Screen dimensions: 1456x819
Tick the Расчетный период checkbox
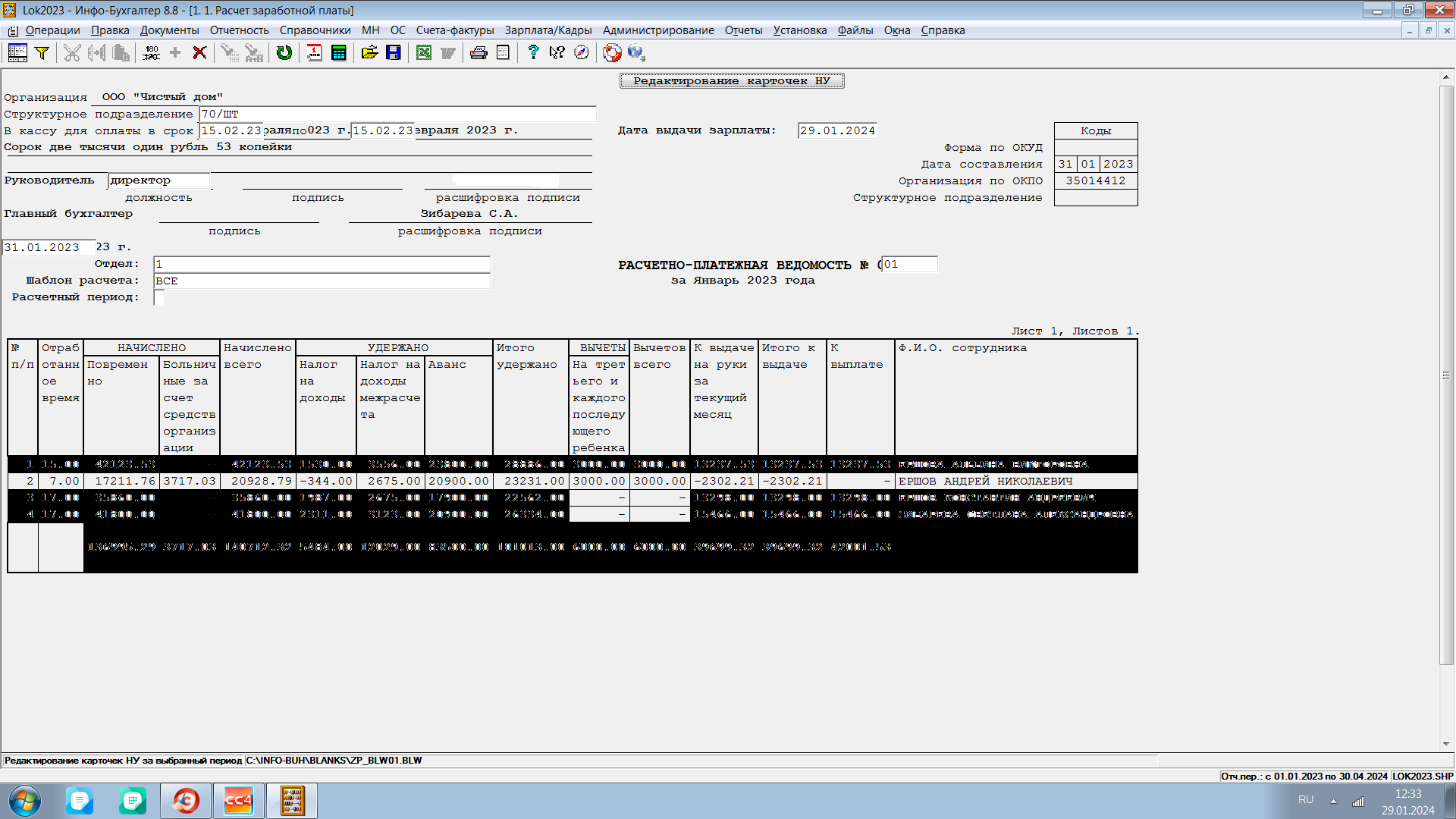(159, 297)
